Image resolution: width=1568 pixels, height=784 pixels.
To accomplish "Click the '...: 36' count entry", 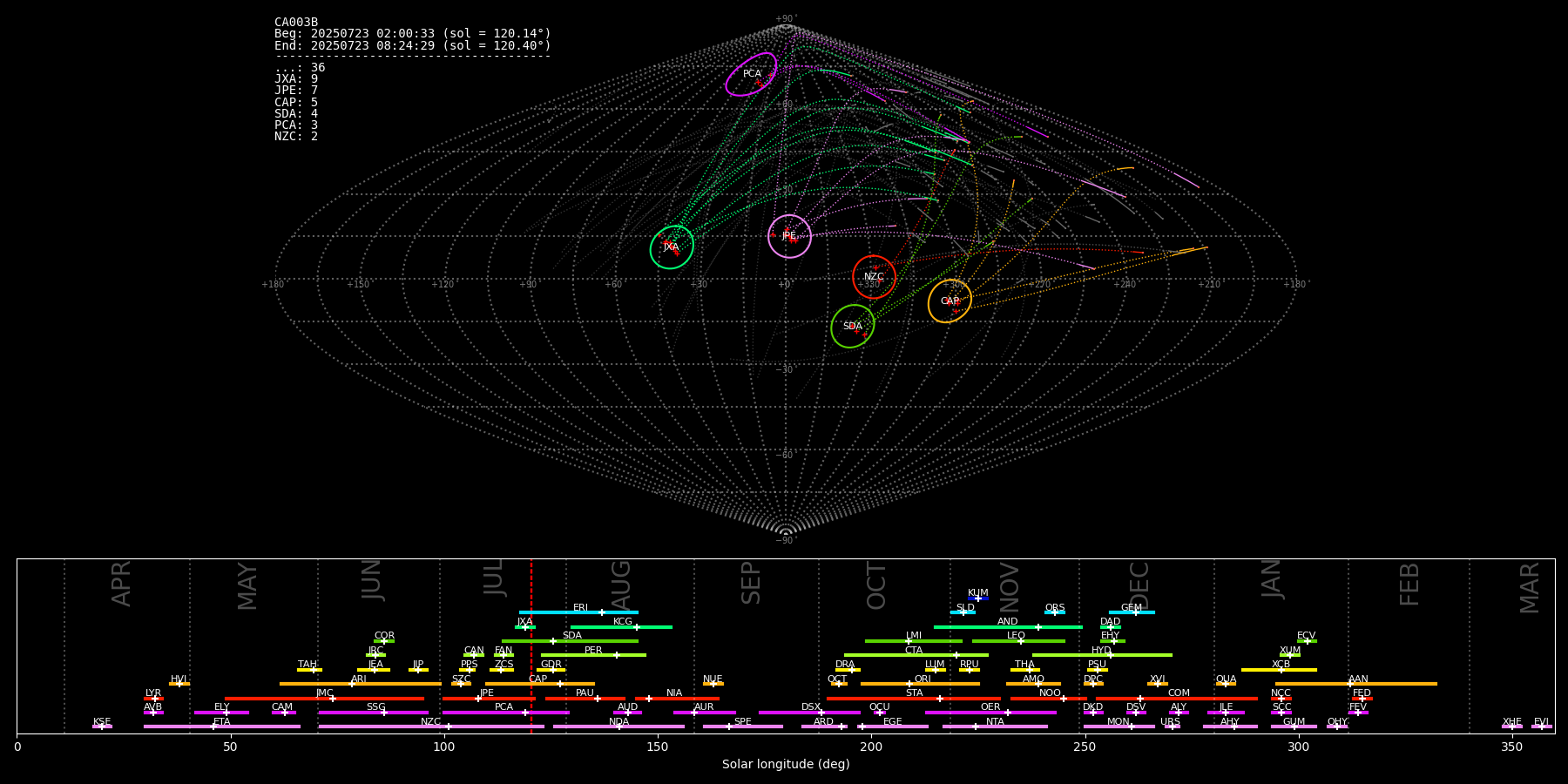I will tap(300, 68).
